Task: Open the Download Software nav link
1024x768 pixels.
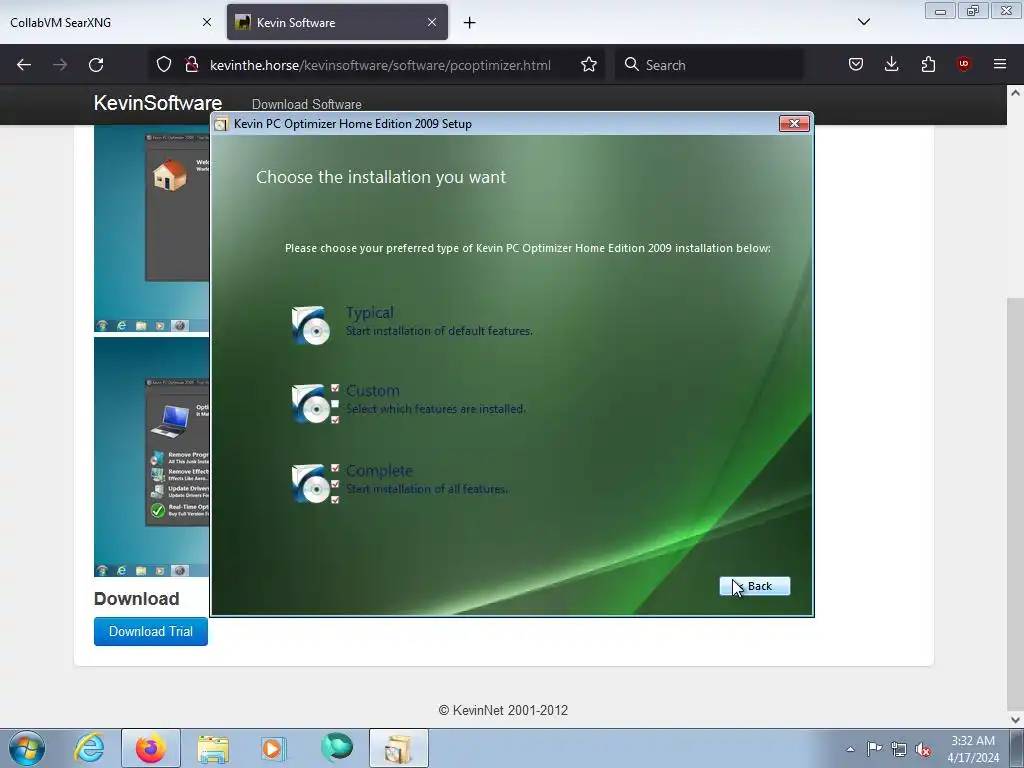Action: pos(306,104)
